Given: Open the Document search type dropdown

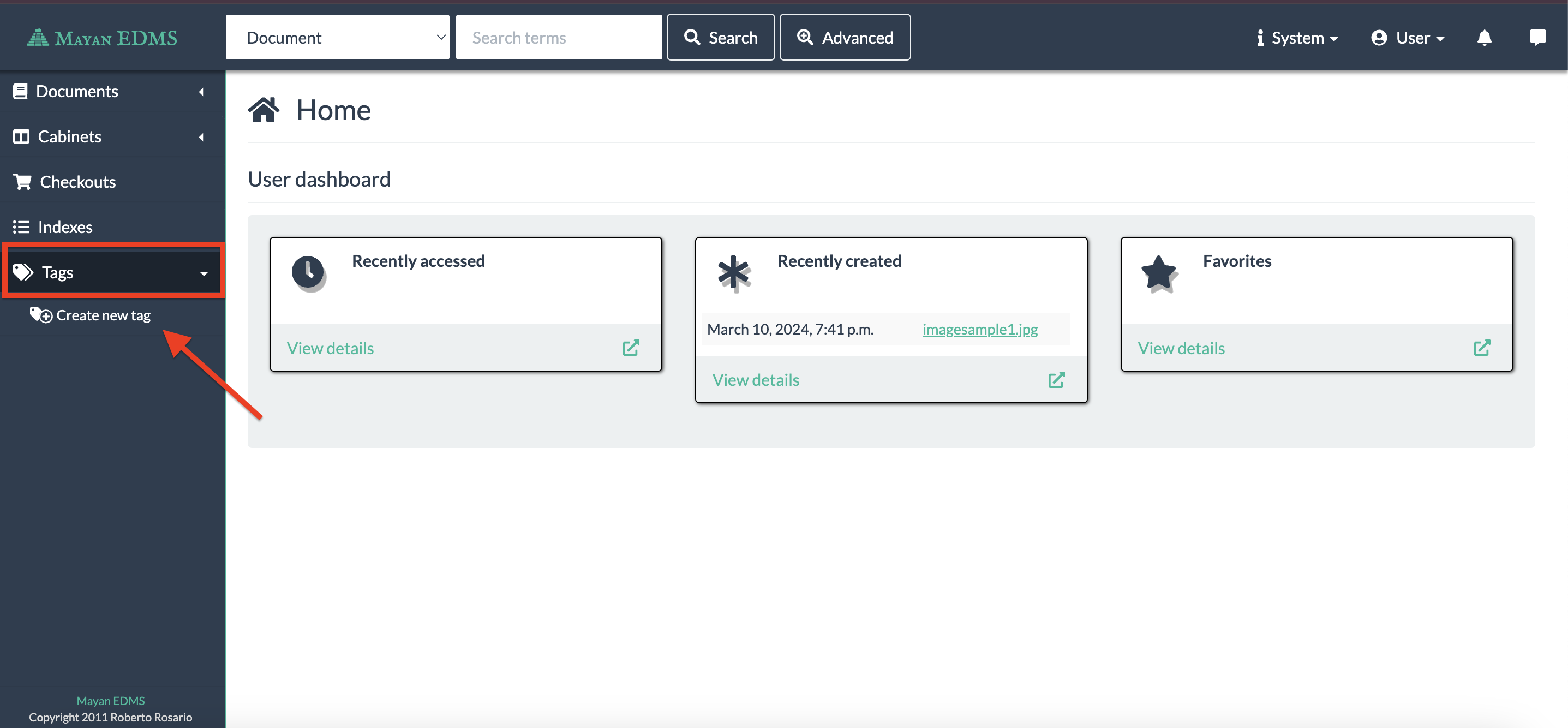Looking at the screenshot, I should click(x=337, y=38).
